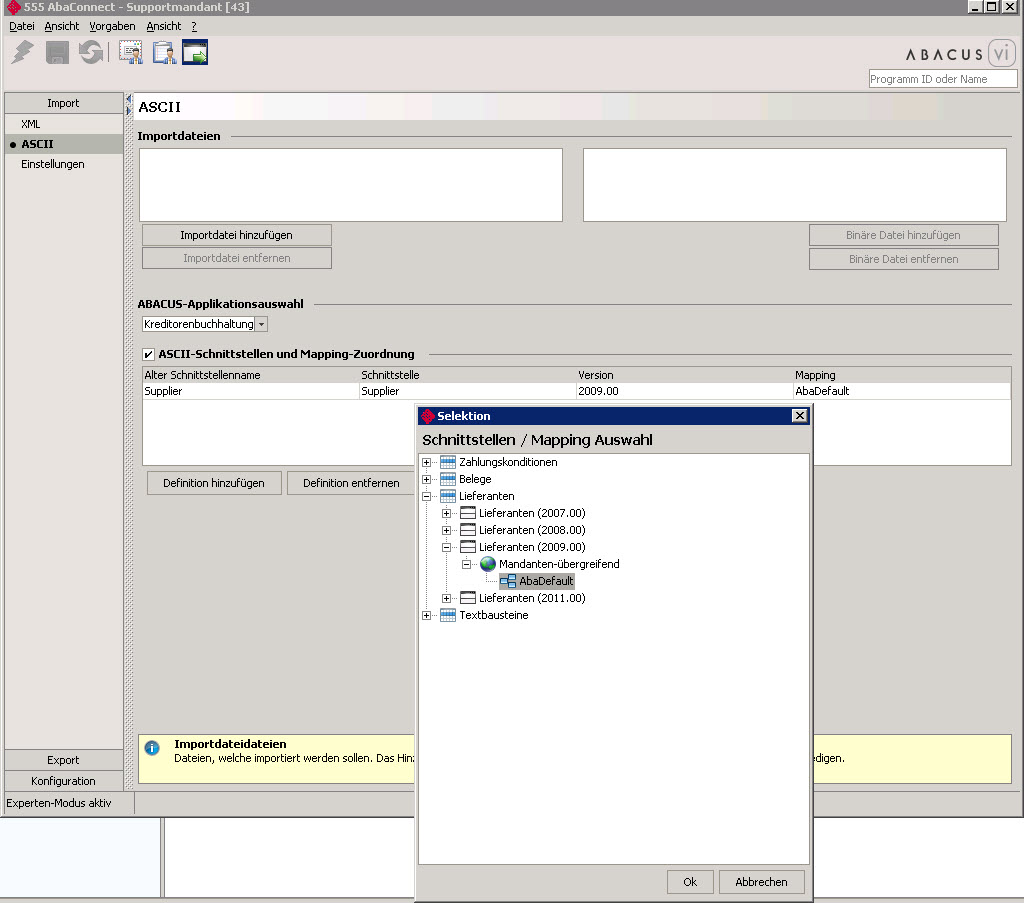
Task: Click the window with green arrow toolbar icon
Action: [x=195, y=52]
